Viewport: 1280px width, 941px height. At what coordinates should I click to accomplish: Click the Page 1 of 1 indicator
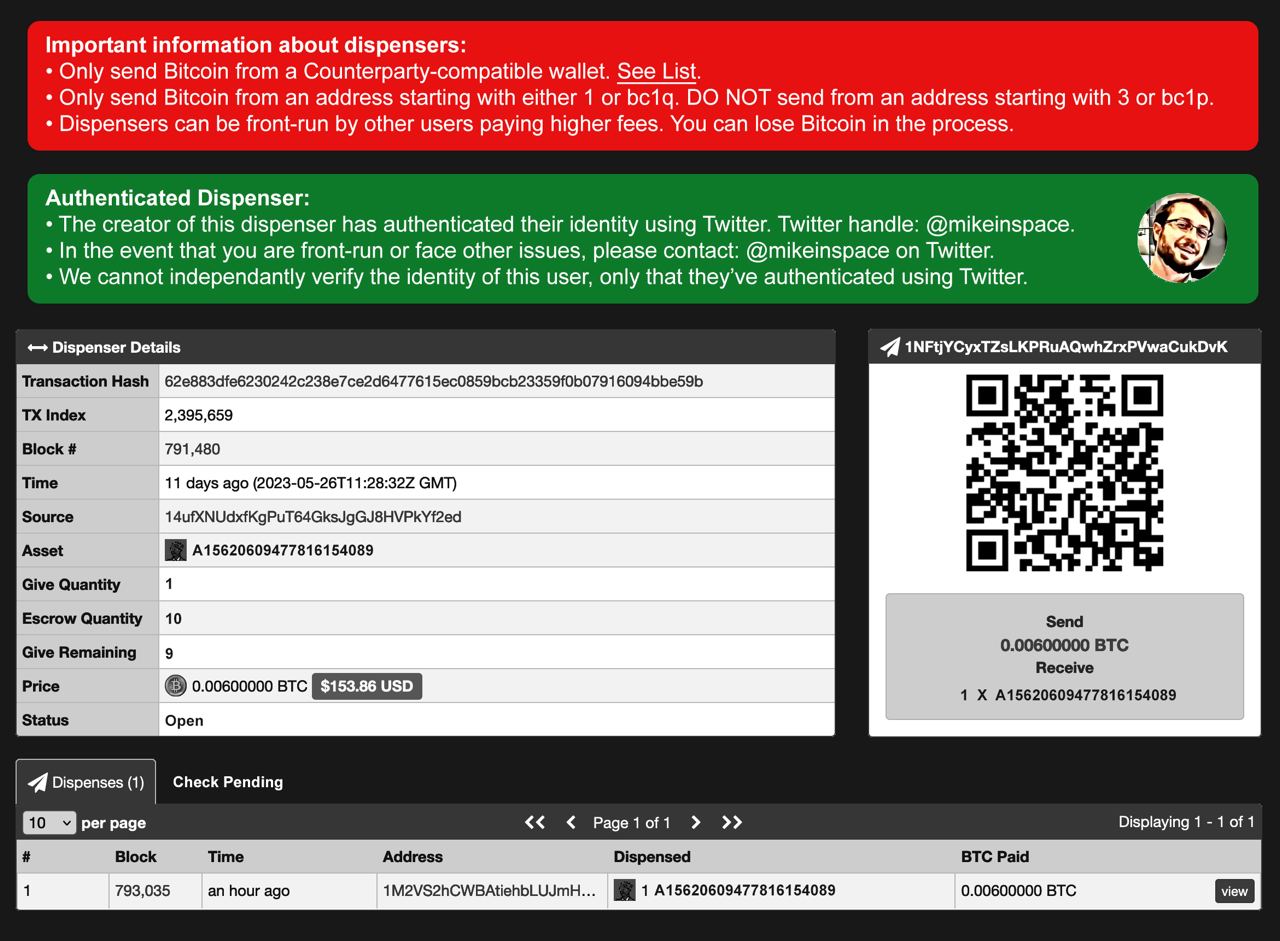pyautogui.click(x=632, y=823)
